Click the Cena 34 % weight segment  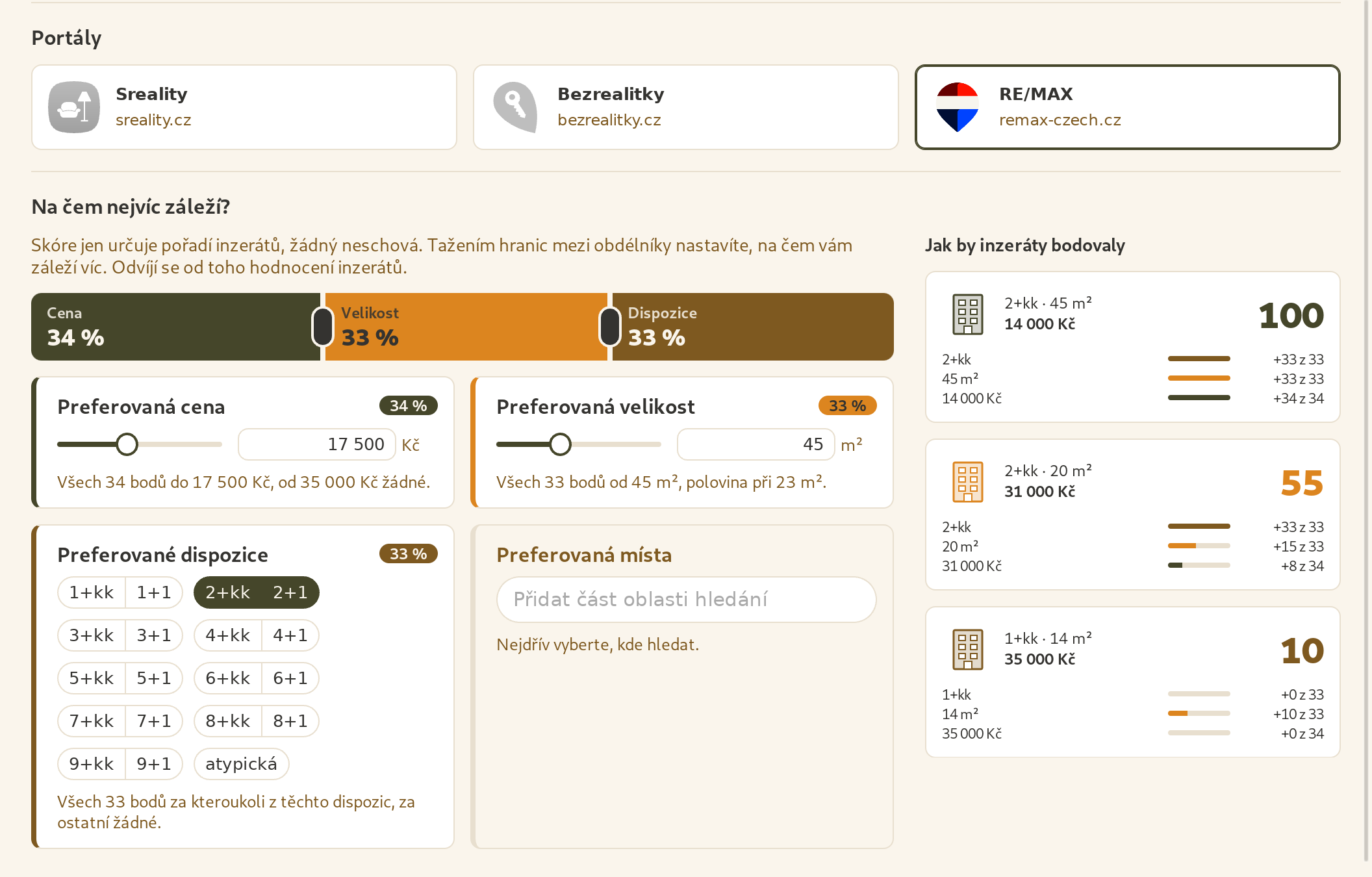[175, 327]
